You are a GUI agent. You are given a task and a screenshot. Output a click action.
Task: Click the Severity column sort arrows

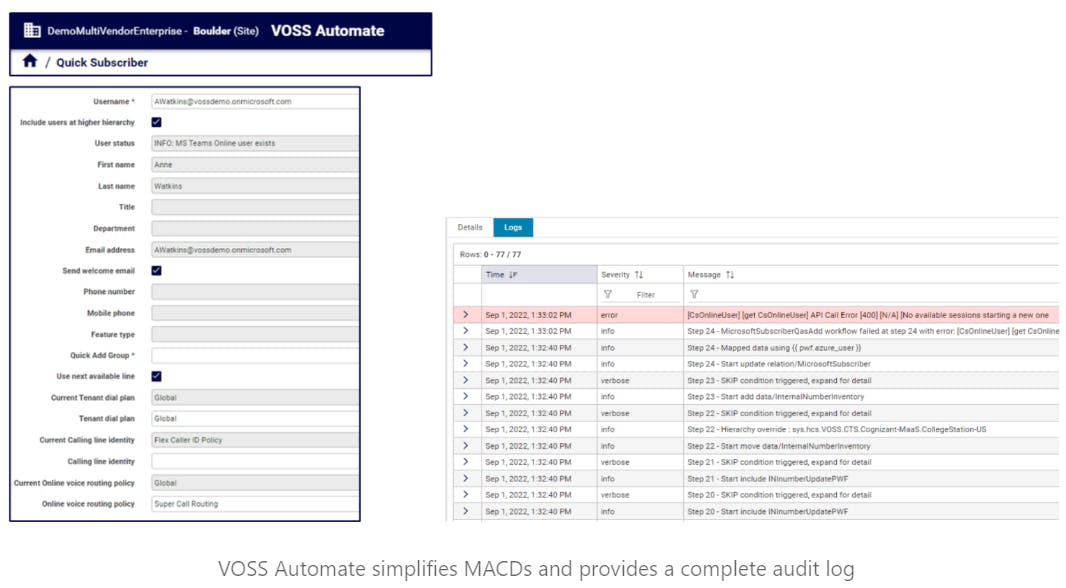click(x=639, y=274)
